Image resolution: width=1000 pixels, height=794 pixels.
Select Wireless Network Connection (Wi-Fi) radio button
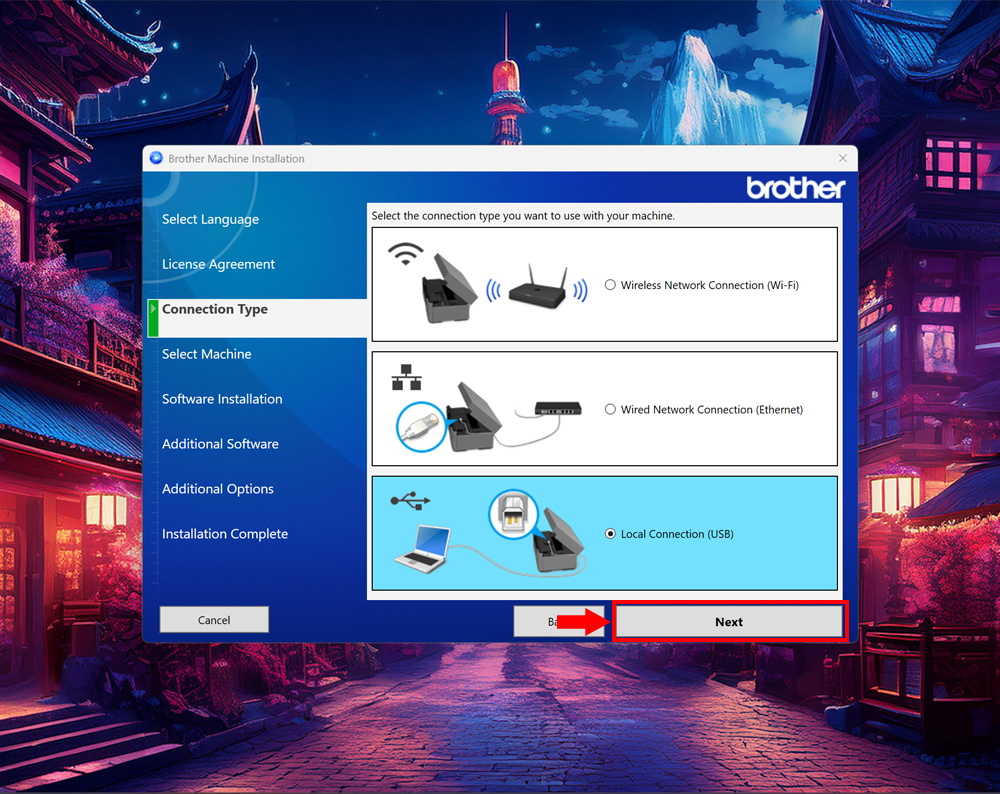(610, 285)
